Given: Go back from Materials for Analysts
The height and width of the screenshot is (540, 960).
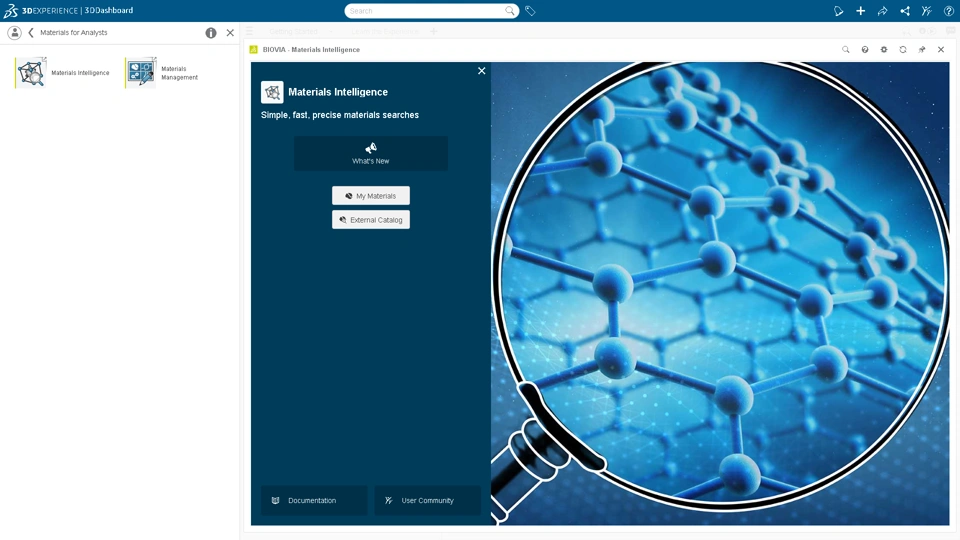Looking at the screenshot, I should coord(31,32).
